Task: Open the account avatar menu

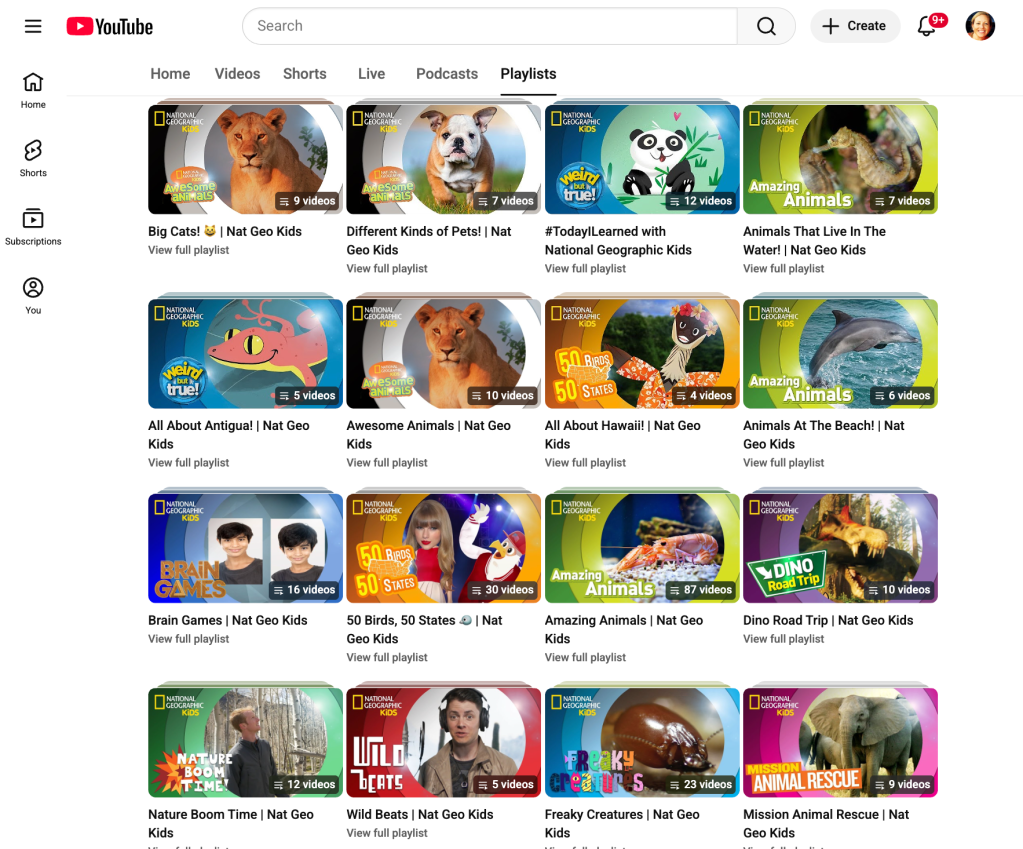Action: (979, 26)
